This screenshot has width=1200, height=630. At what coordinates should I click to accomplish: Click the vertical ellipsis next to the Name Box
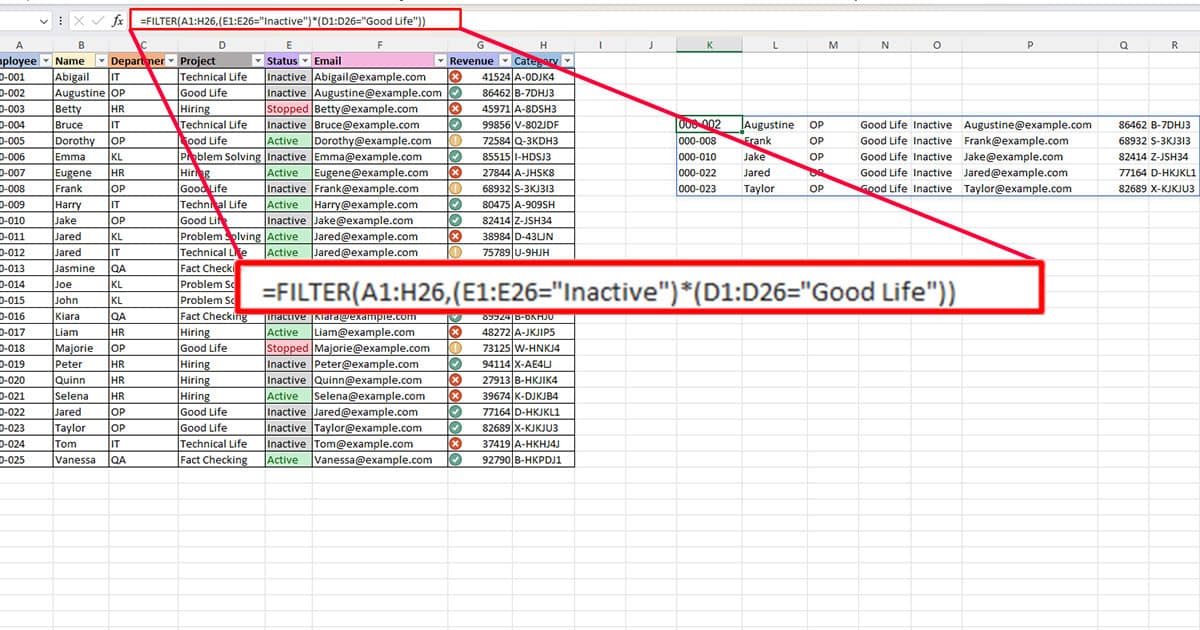60,19
